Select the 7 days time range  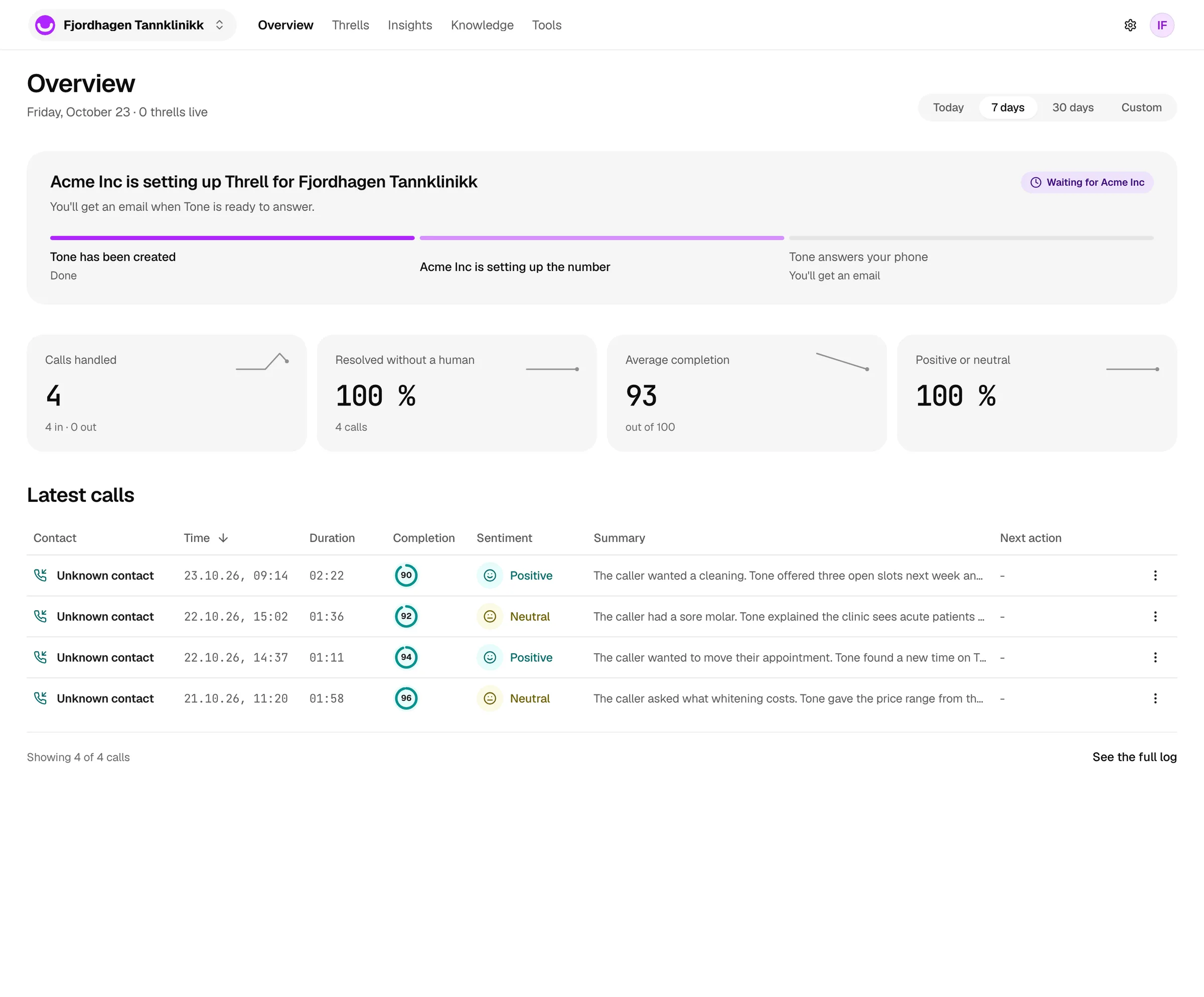coord(1007,108)
